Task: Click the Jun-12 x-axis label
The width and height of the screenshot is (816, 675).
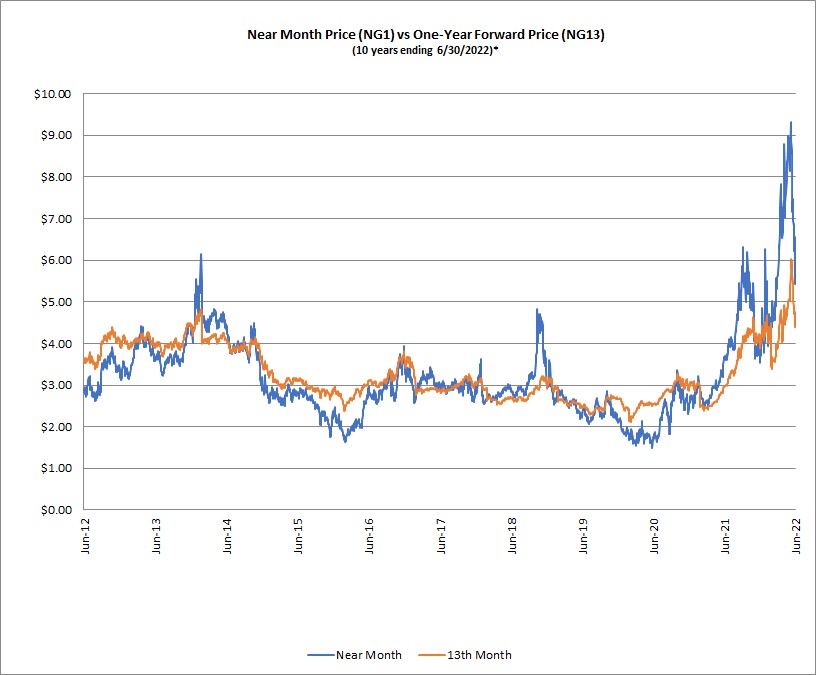Action: coord(85,536)
